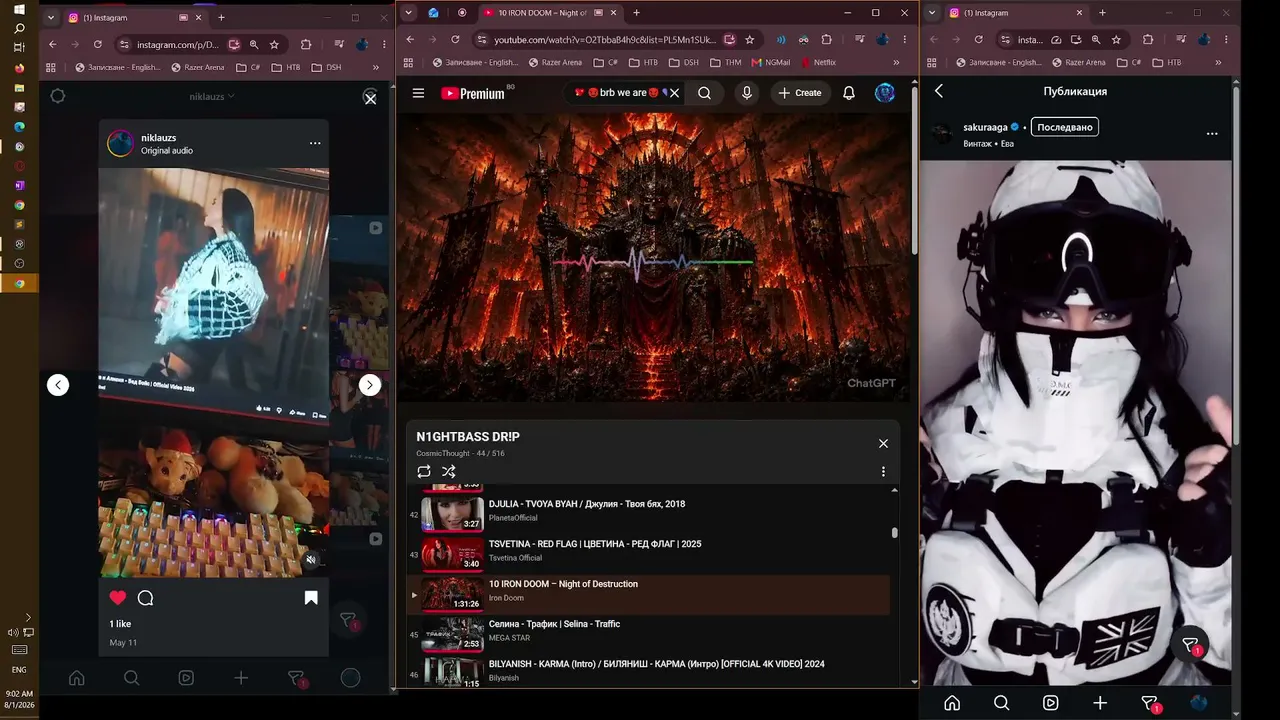
Task: Open tab search dropdown in the YouTube window
Action: [x=407, y=13]
